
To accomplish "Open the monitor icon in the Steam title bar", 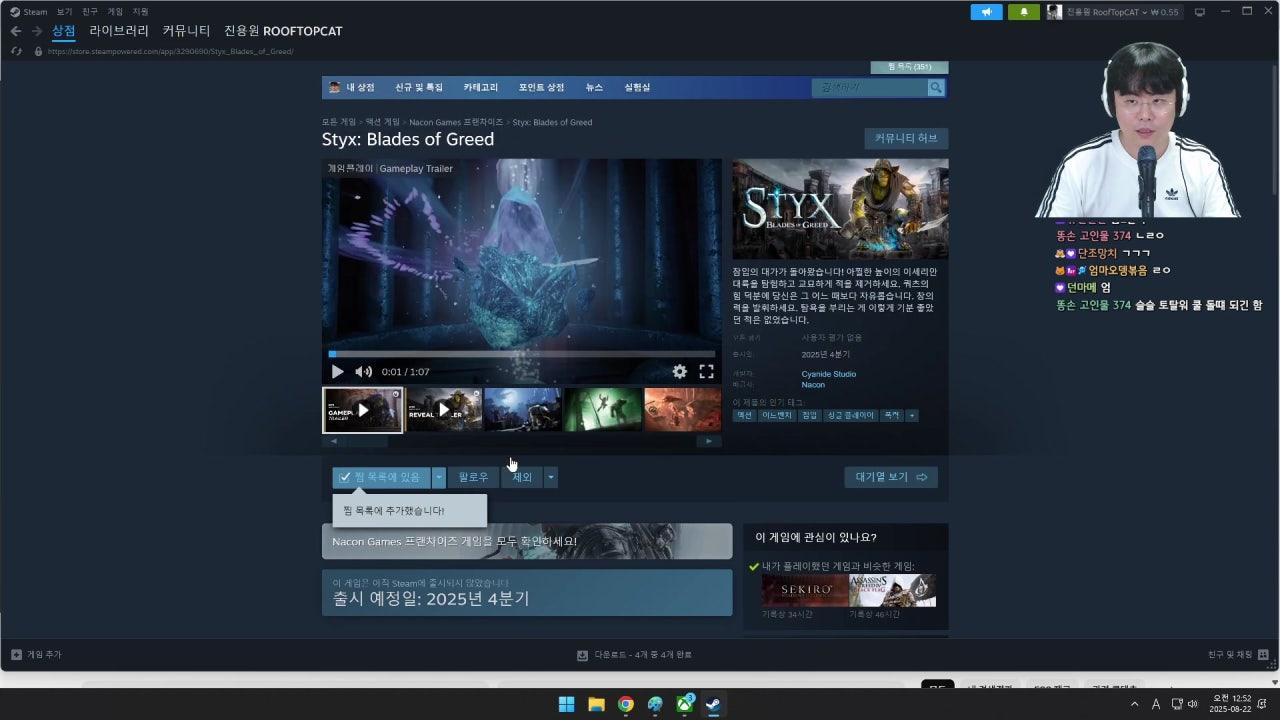I will pos(1200,12).
